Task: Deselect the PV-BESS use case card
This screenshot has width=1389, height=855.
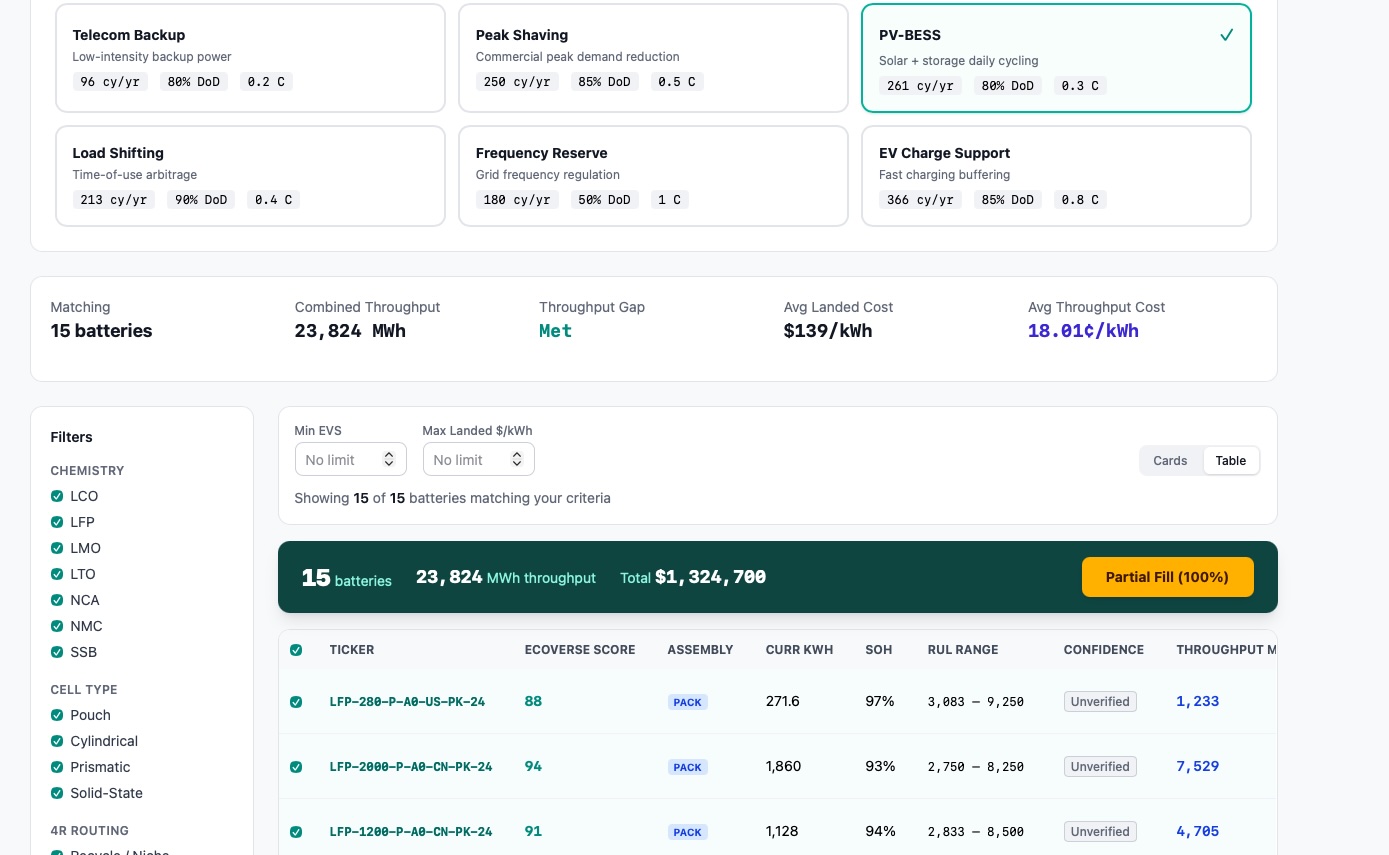Action: coord(1056,57)
